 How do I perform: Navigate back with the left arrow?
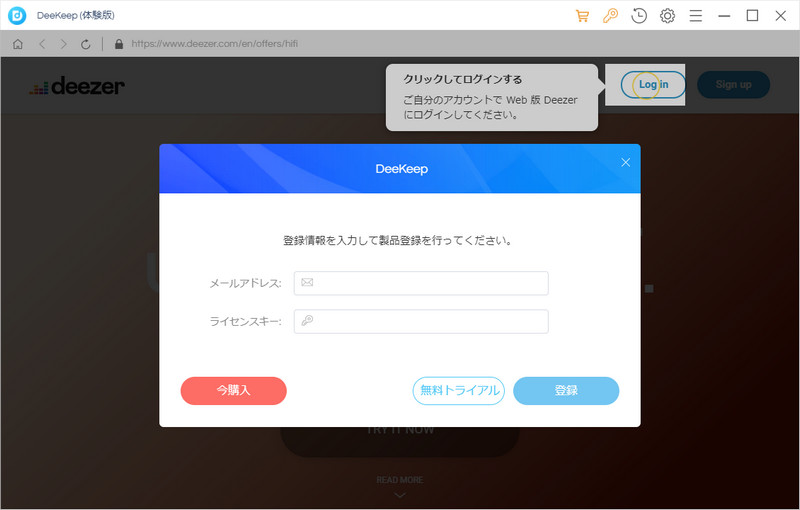42,44
